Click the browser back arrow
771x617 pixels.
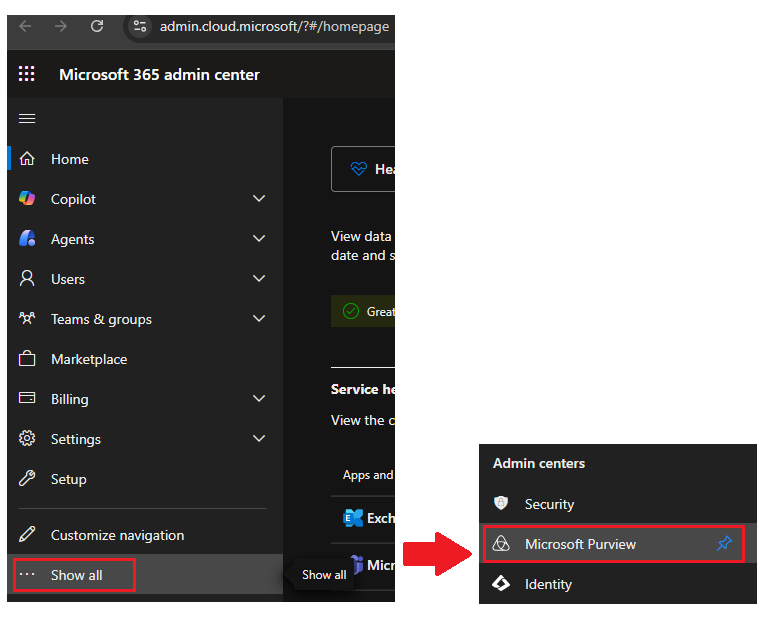tap(25, 26)
